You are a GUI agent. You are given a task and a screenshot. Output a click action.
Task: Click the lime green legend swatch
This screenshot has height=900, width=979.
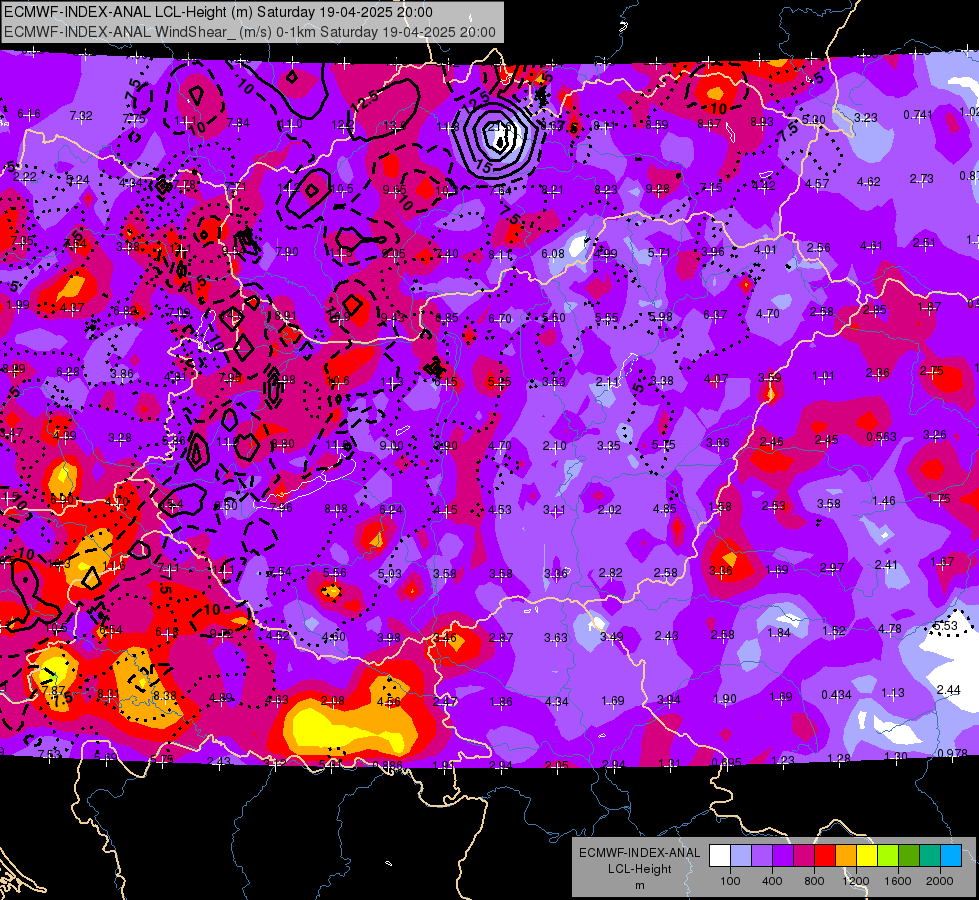pyautogui.click(x=888, y=856)
